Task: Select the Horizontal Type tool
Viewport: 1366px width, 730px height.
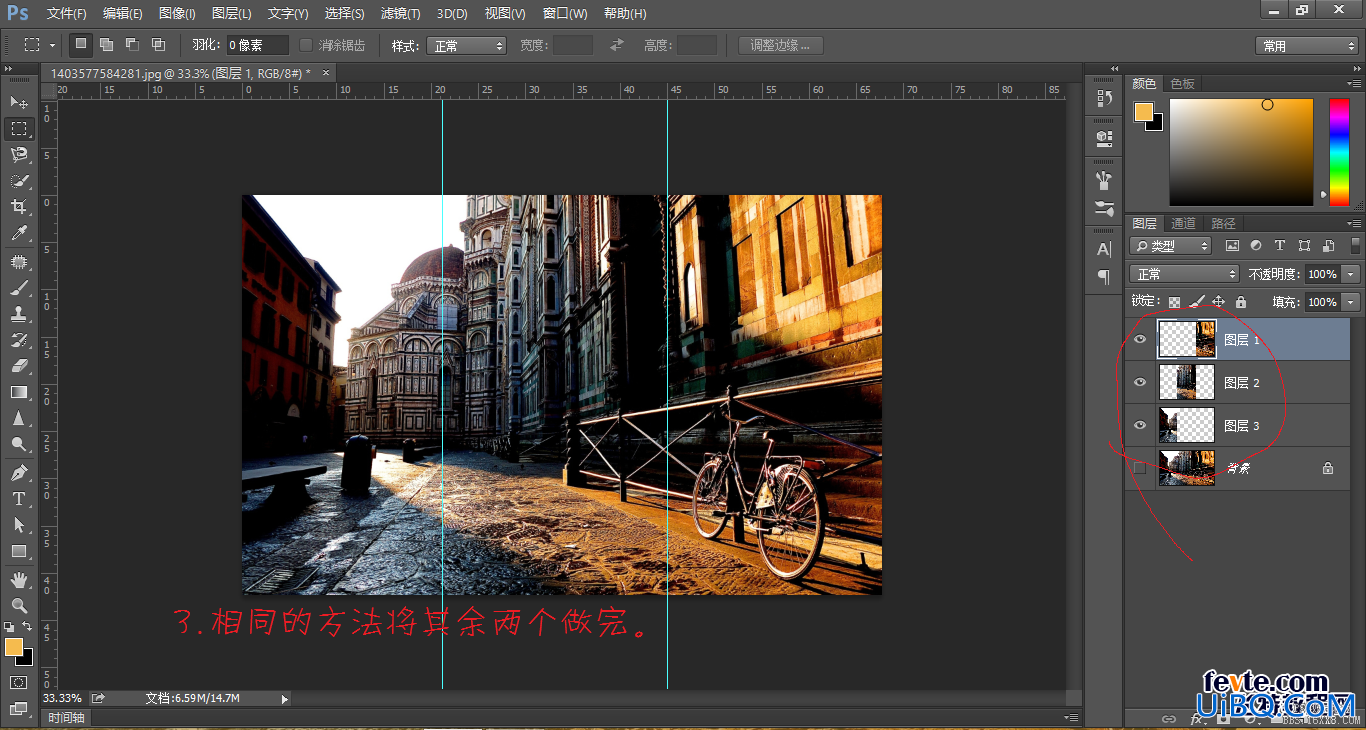Action: click(x=19, y=499)
